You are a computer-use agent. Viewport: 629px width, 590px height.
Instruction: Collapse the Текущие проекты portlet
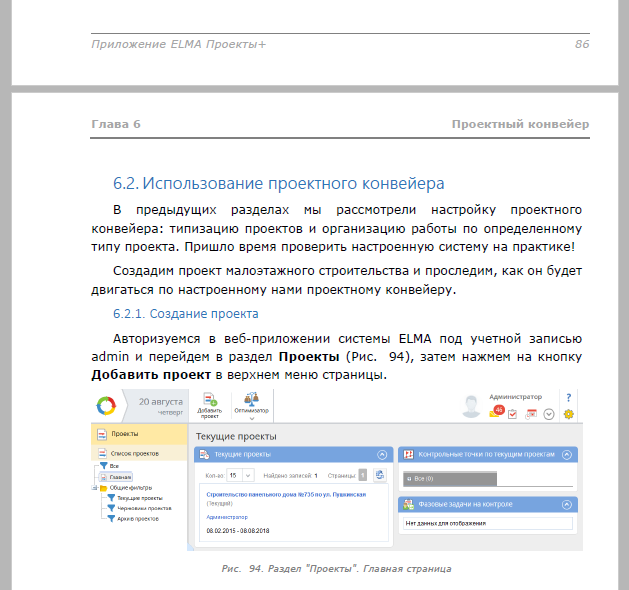pyautogui.click(x=382, y=454)
